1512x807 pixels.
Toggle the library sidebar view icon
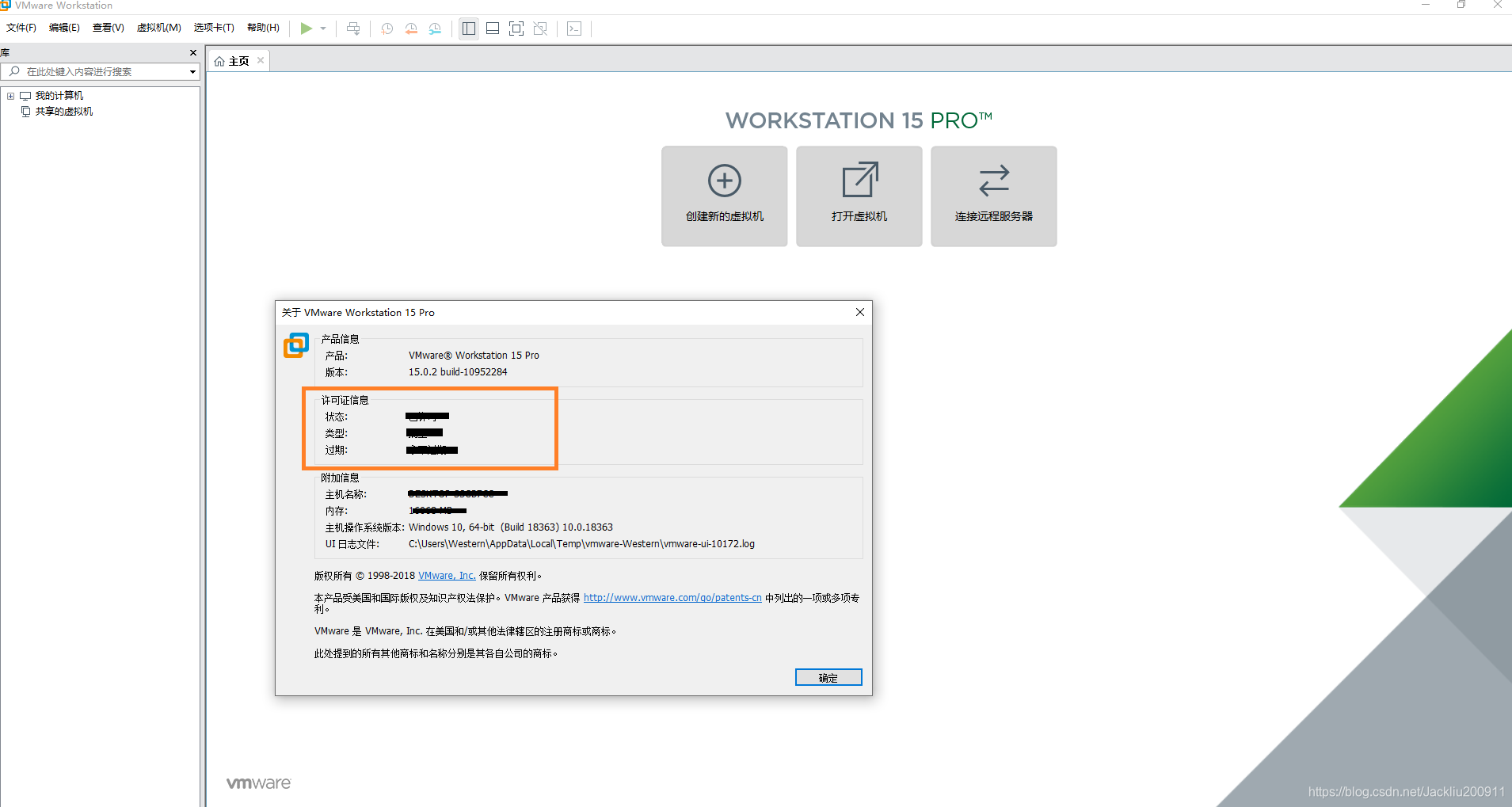469,29
